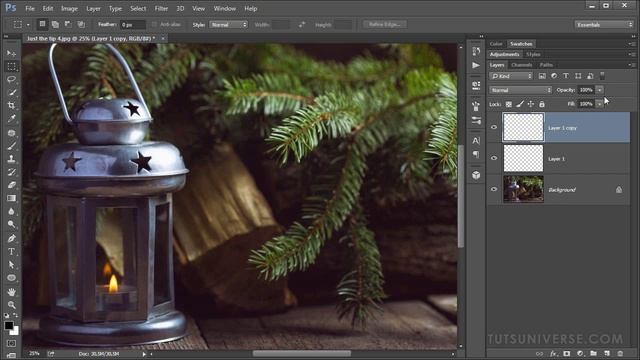Screen dimensions: 640x360
Task: Click the foreground color swatch
Action: point(9,325)
